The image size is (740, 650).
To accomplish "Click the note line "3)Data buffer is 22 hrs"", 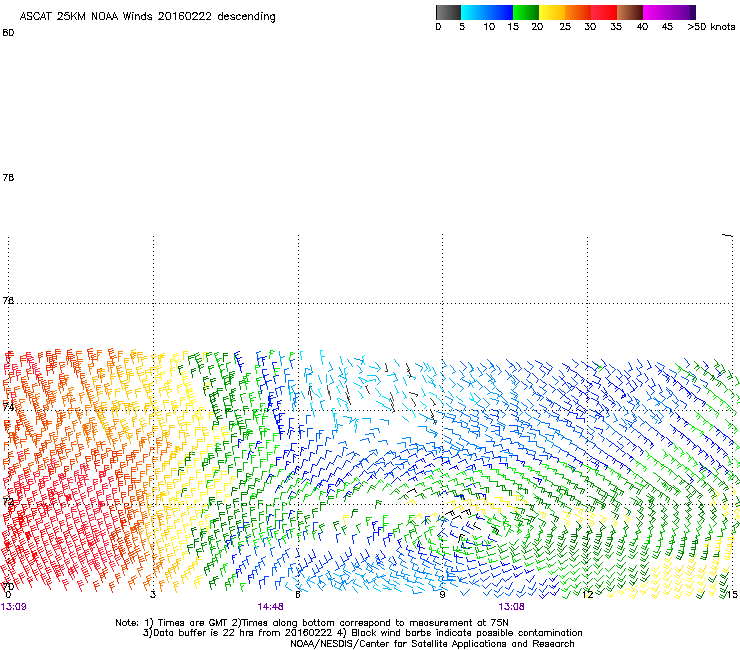I will click(x=362, y=633).
